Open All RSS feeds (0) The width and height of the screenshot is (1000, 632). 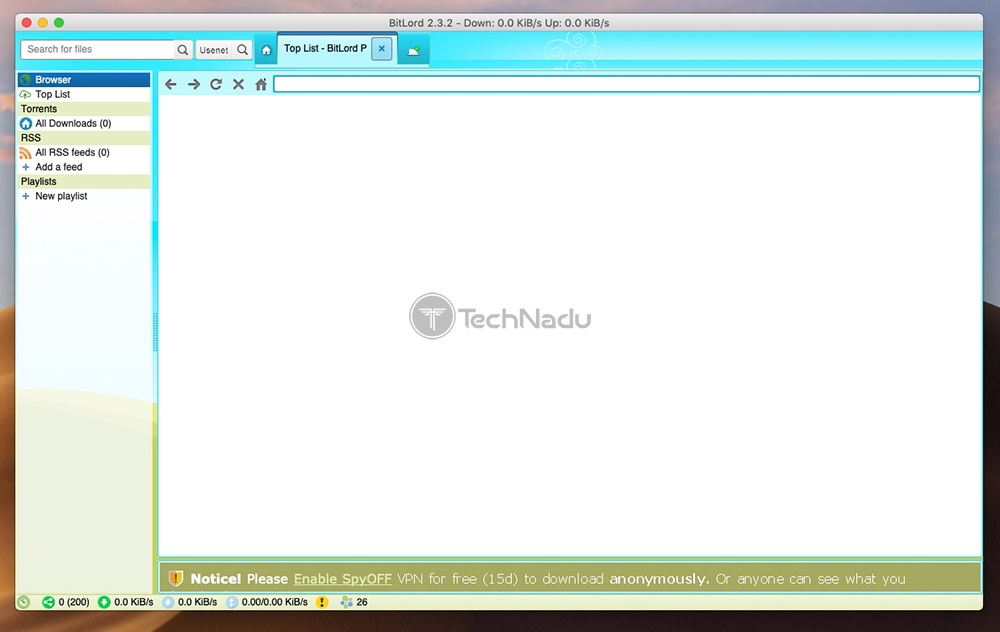[x=84, y=152]
